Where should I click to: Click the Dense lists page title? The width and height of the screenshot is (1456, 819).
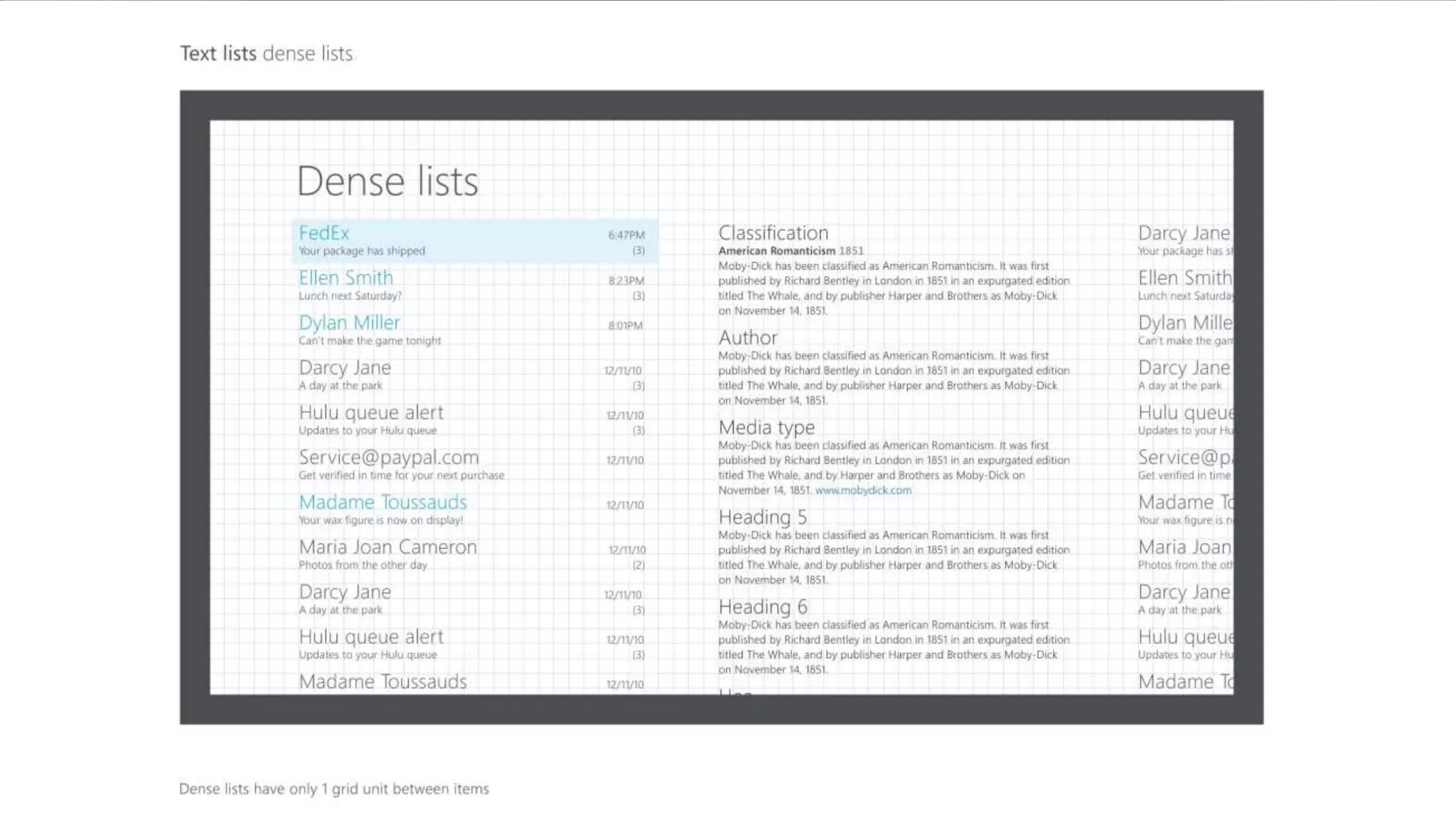click(x=387, y=181)
